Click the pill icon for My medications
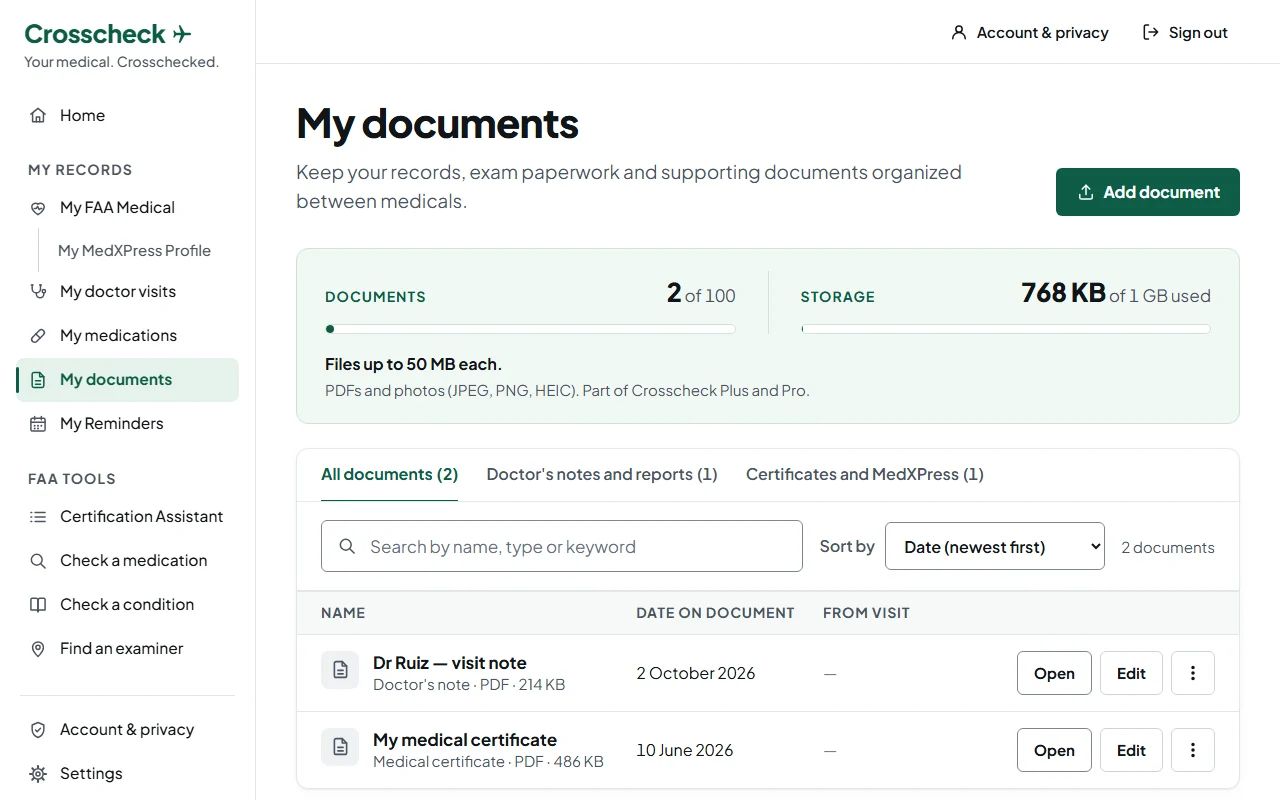Screen dimensions: 1280x800 click(x=38, y=336)
